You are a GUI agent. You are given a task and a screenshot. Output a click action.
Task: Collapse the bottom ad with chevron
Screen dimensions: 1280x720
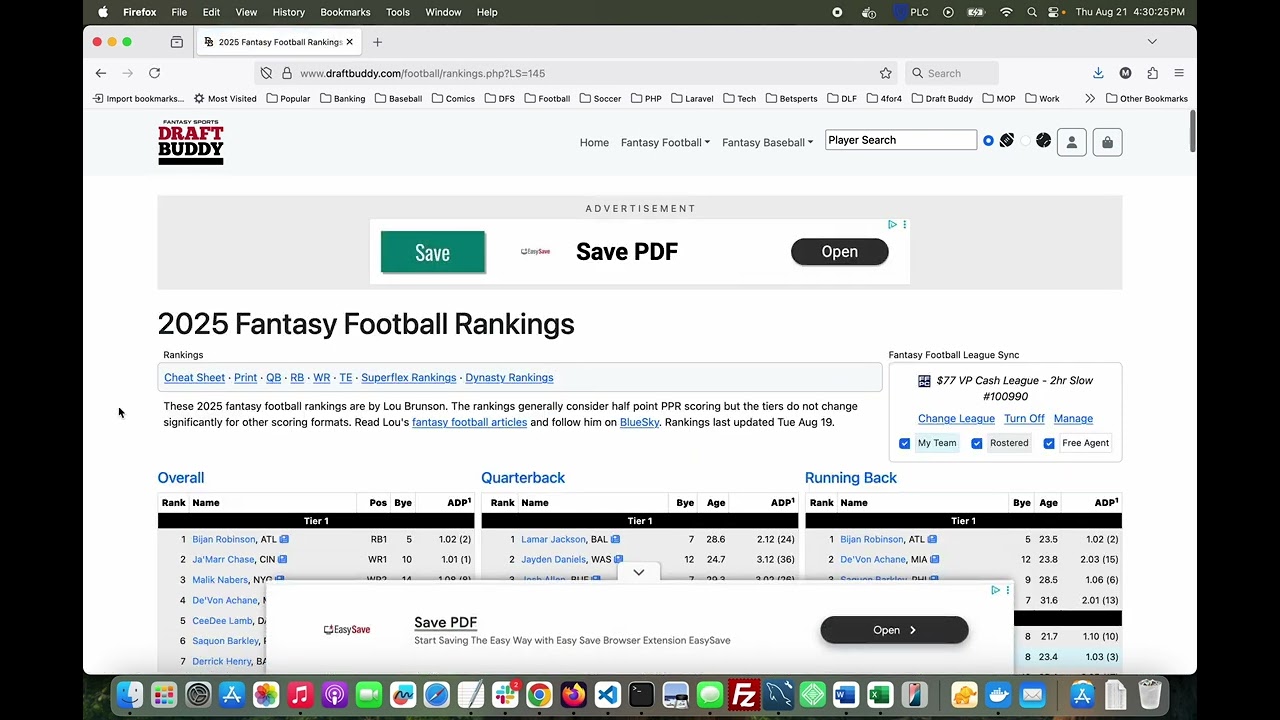point(638,572)
